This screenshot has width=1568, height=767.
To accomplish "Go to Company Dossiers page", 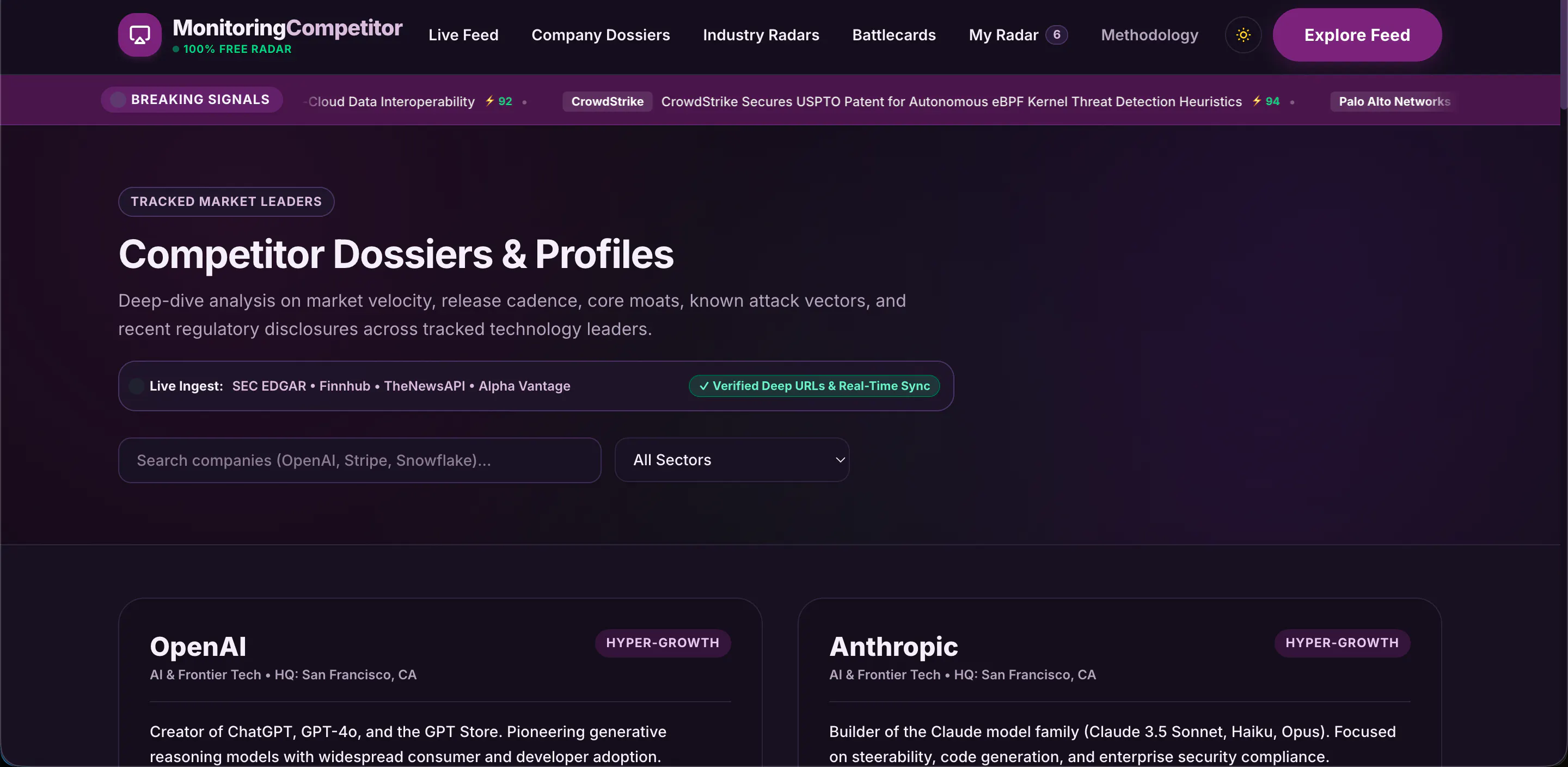I will (x=600, y=35).
